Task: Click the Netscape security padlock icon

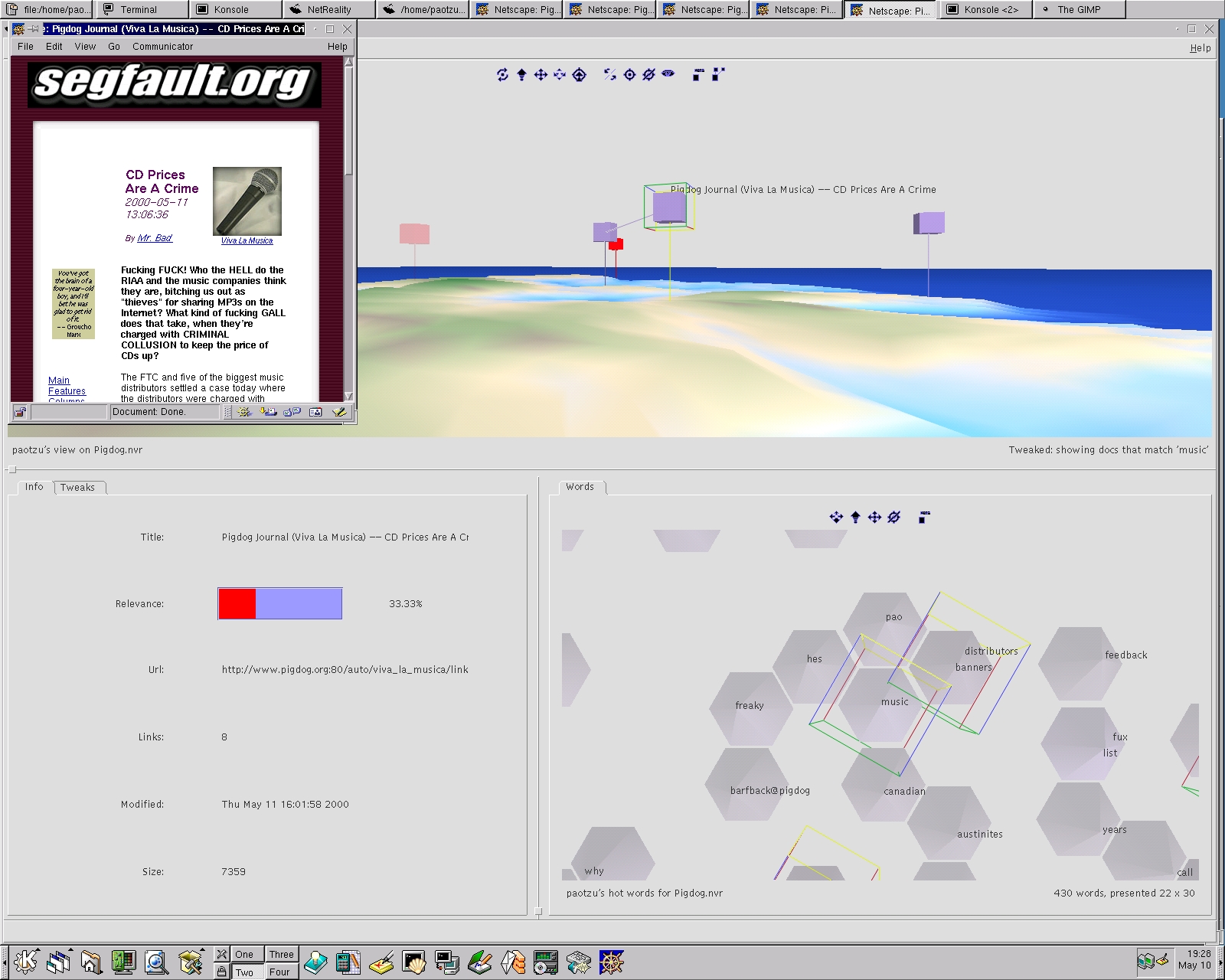Action: [x=20, y=412]
